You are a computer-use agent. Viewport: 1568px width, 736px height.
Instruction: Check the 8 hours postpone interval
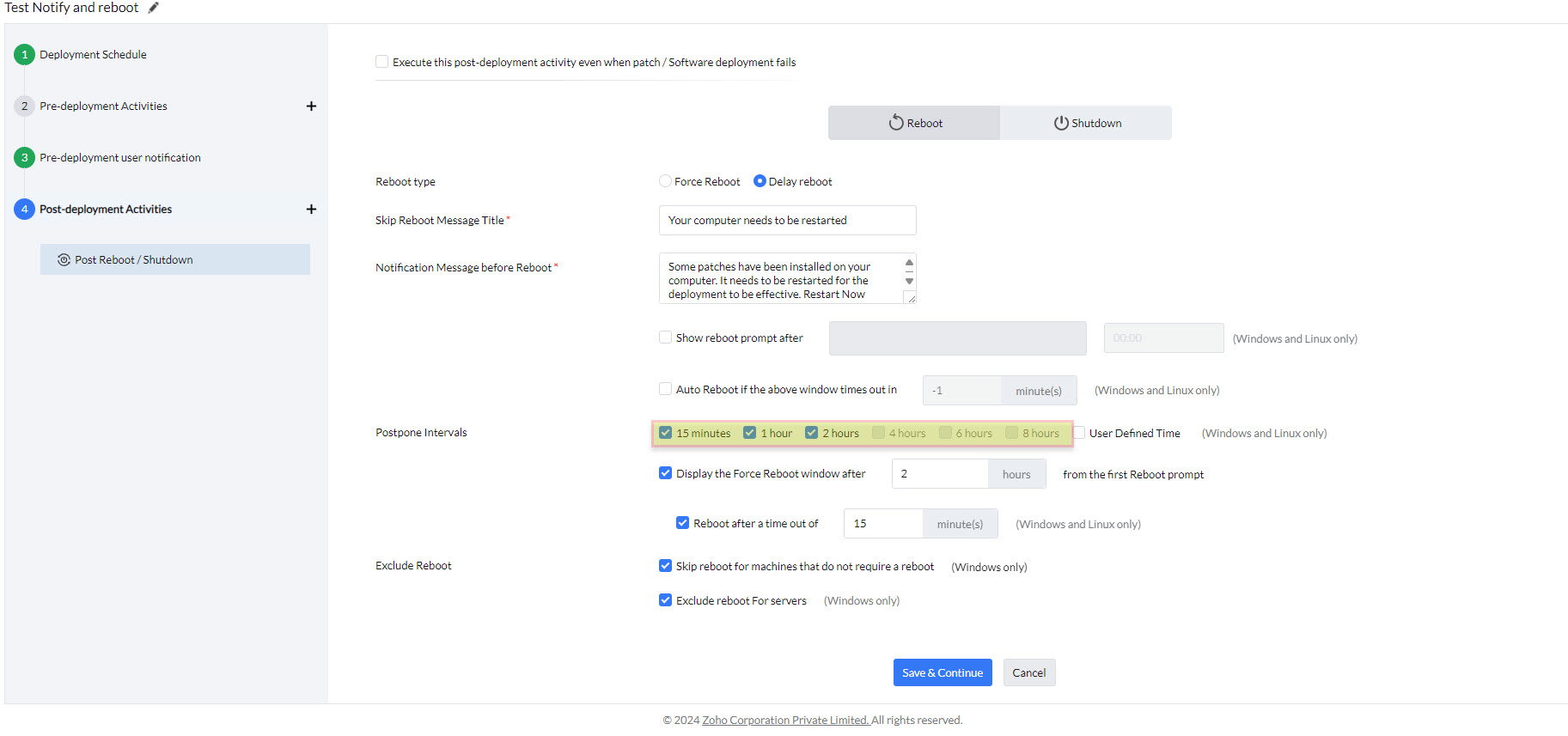pos(1011,433)
